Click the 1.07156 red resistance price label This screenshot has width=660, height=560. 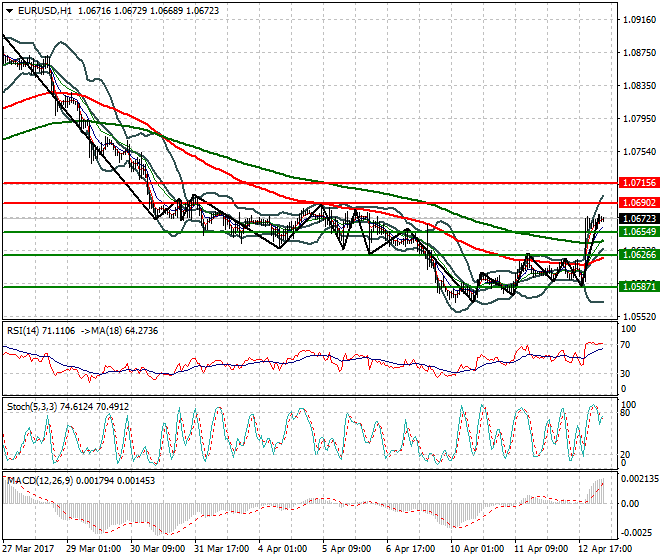coord(639,183)
